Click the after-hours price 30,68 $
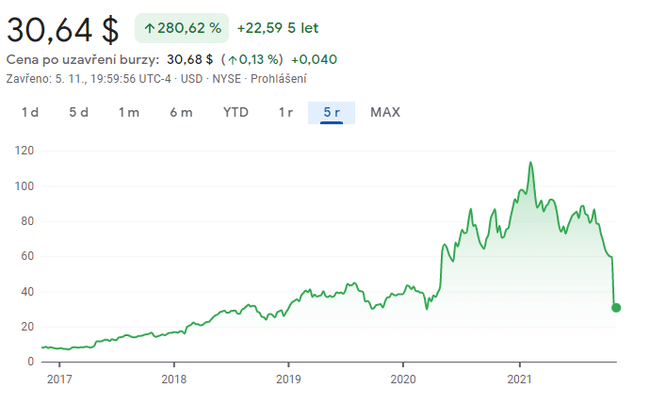This screenshot has width=650, height=402. click(188, 60)
